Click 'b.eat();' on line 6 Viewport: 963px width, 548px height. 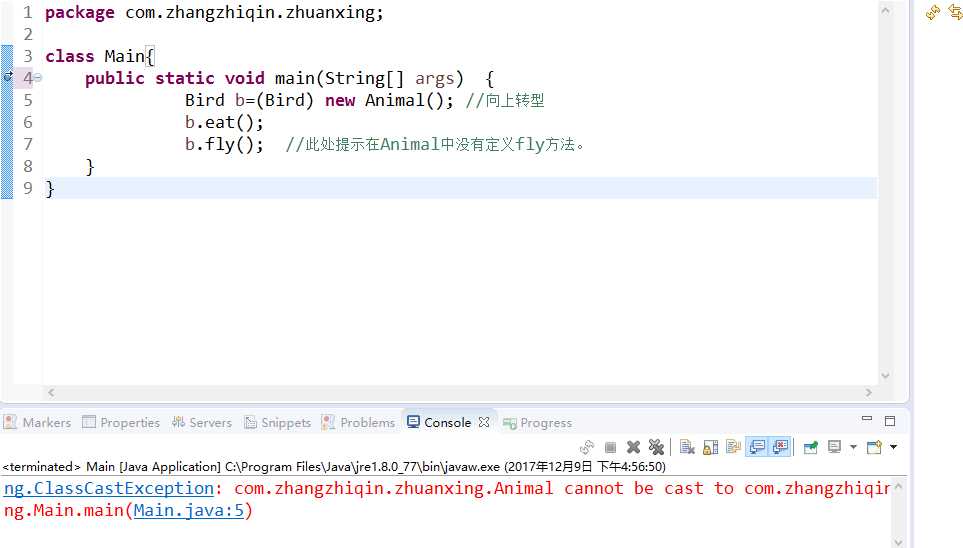pyautogui.click(x=224, y=123)
